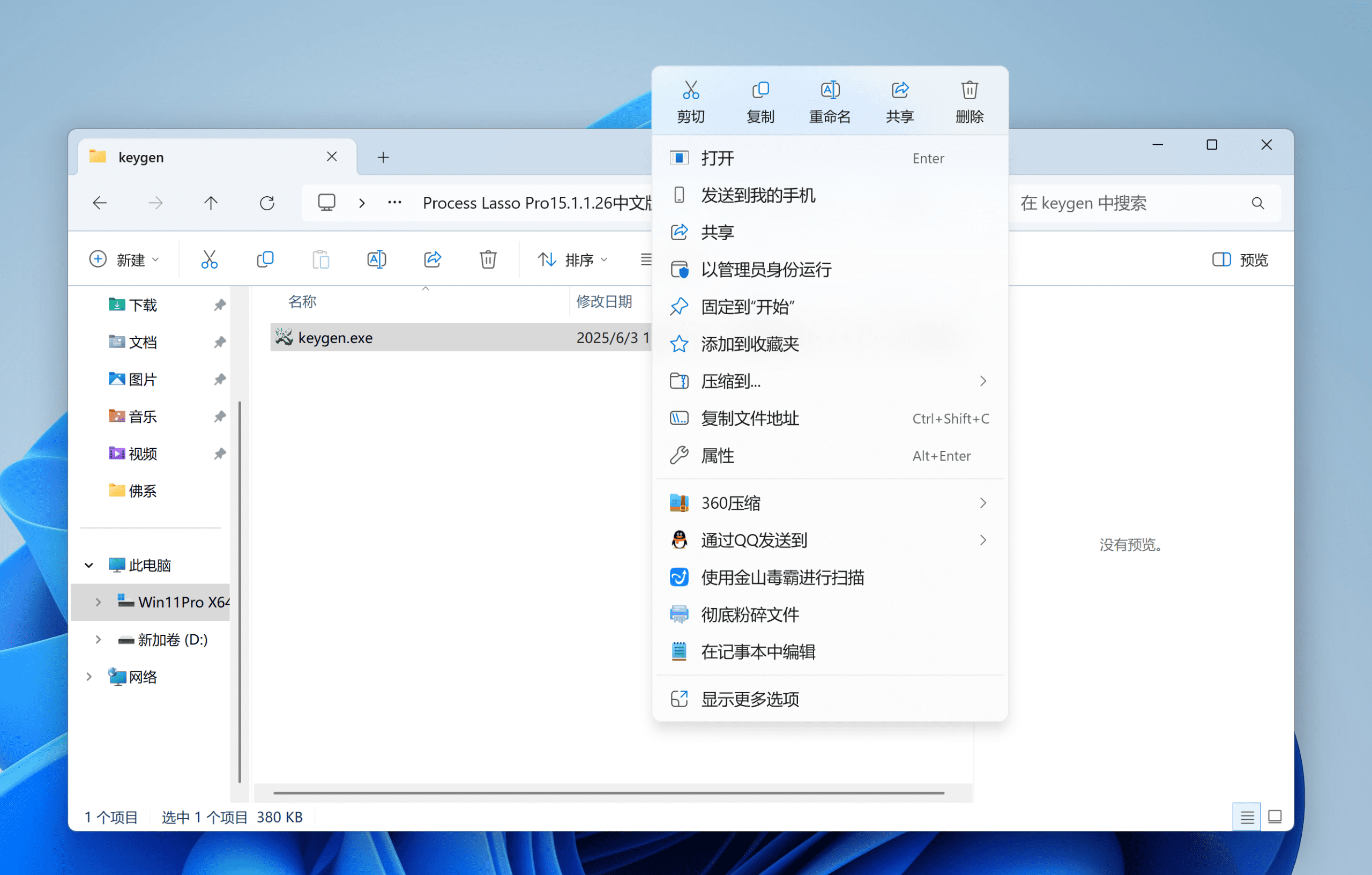Click the Delete trash icon in context menu
This screenshot has height=875, width=1372.
pyautogui.click(x=969, y=91)
